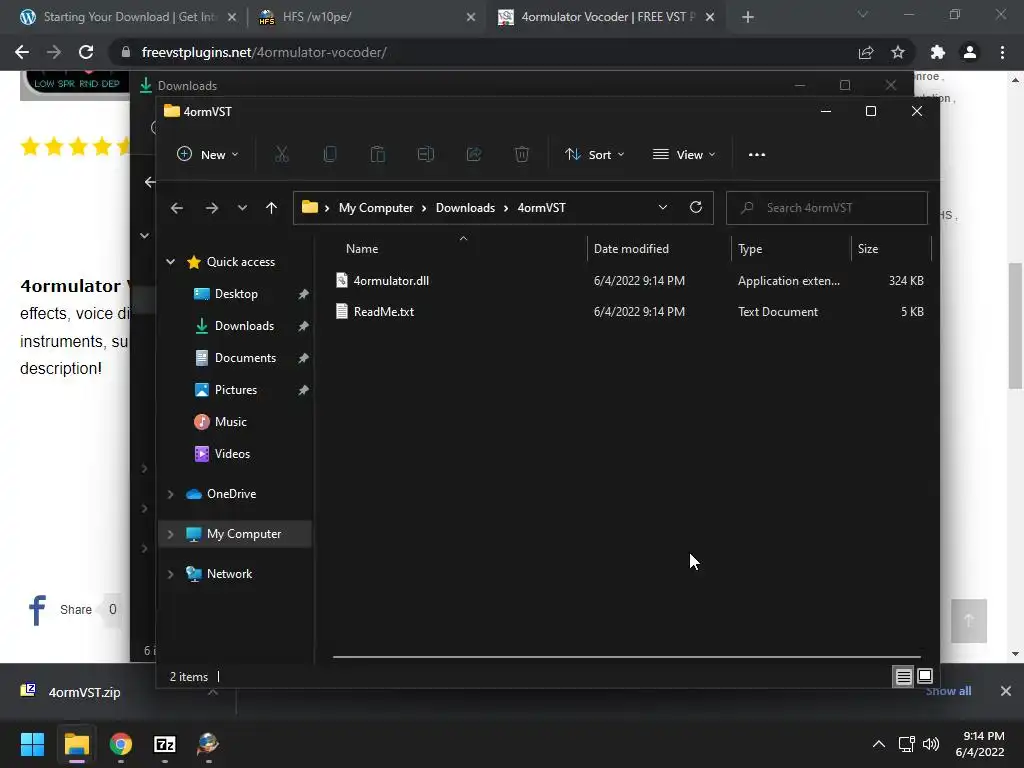Screen dimensions: 1024x768
Task: Sort by the Type column header
Action: [x=750, y=249]
